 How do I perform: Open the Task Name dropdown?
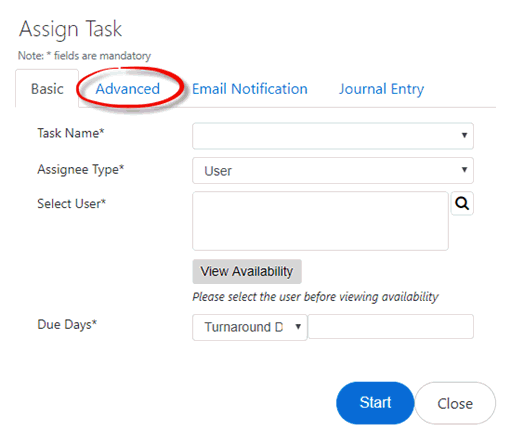coord(333,136)
